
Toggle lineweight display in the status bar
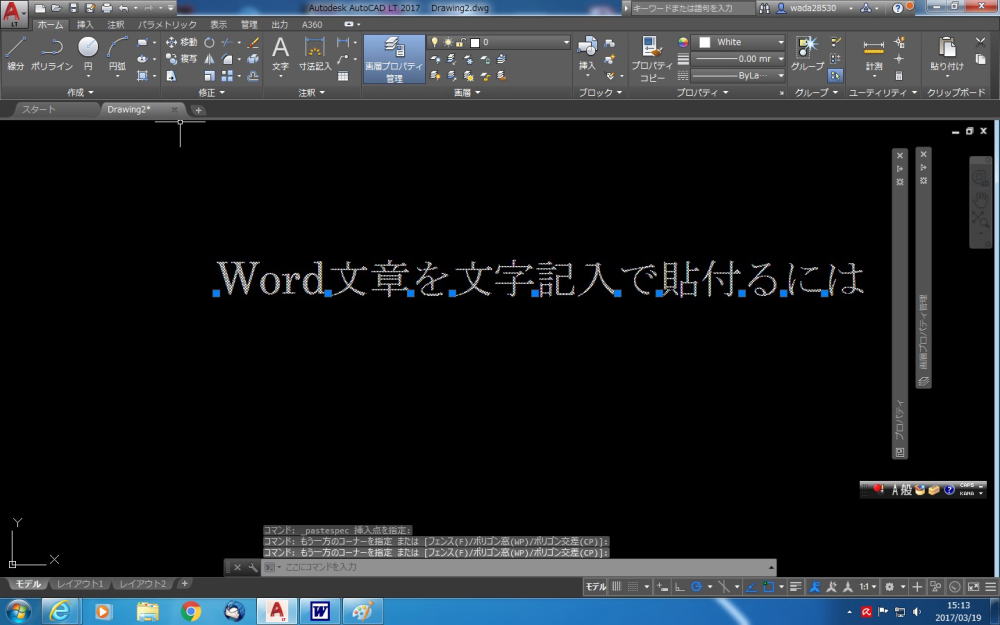coord(795,587)
